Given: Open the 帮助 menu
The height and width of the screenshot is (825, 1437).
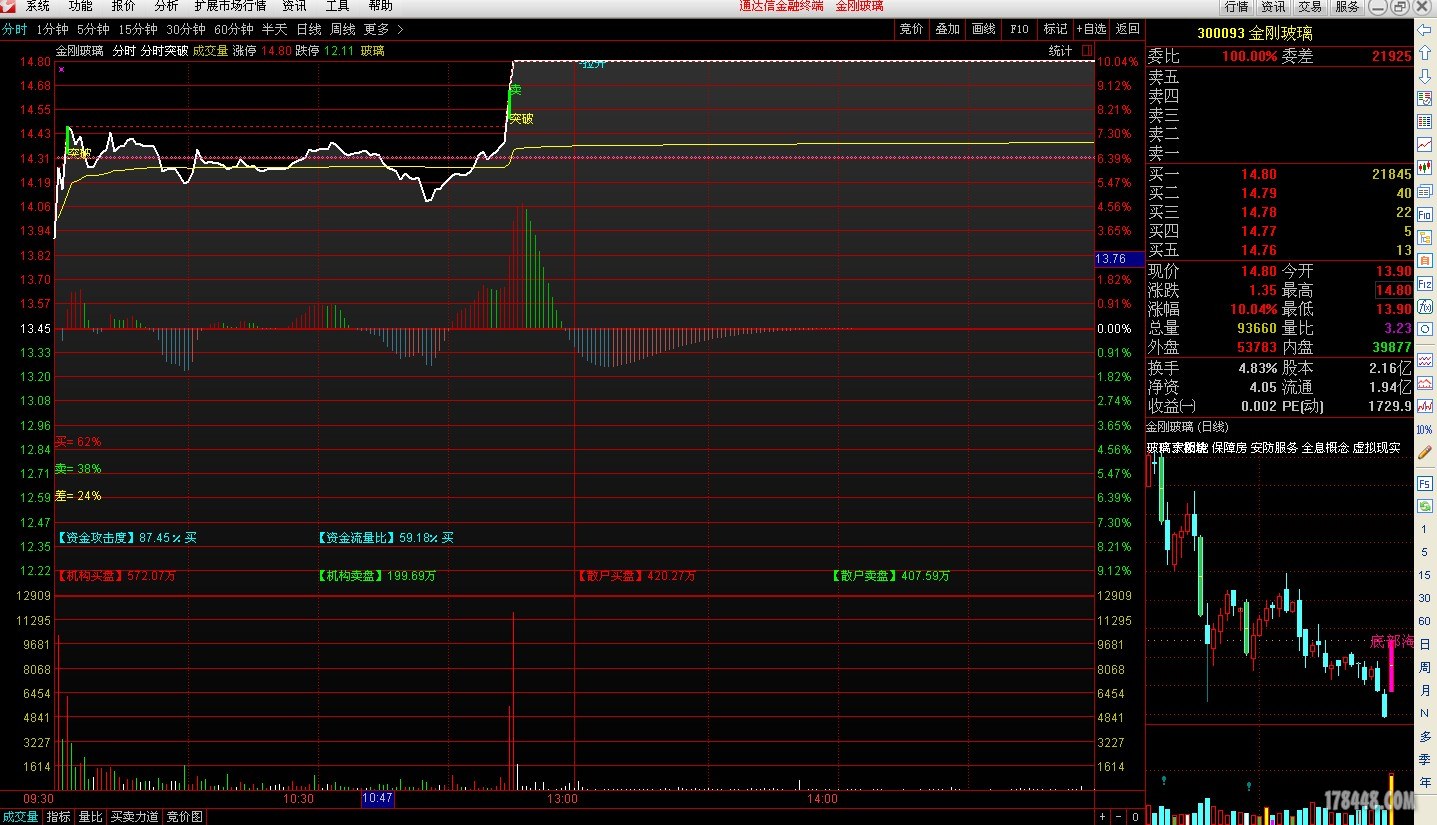Looking at the screenshot, I should point(380,6).
